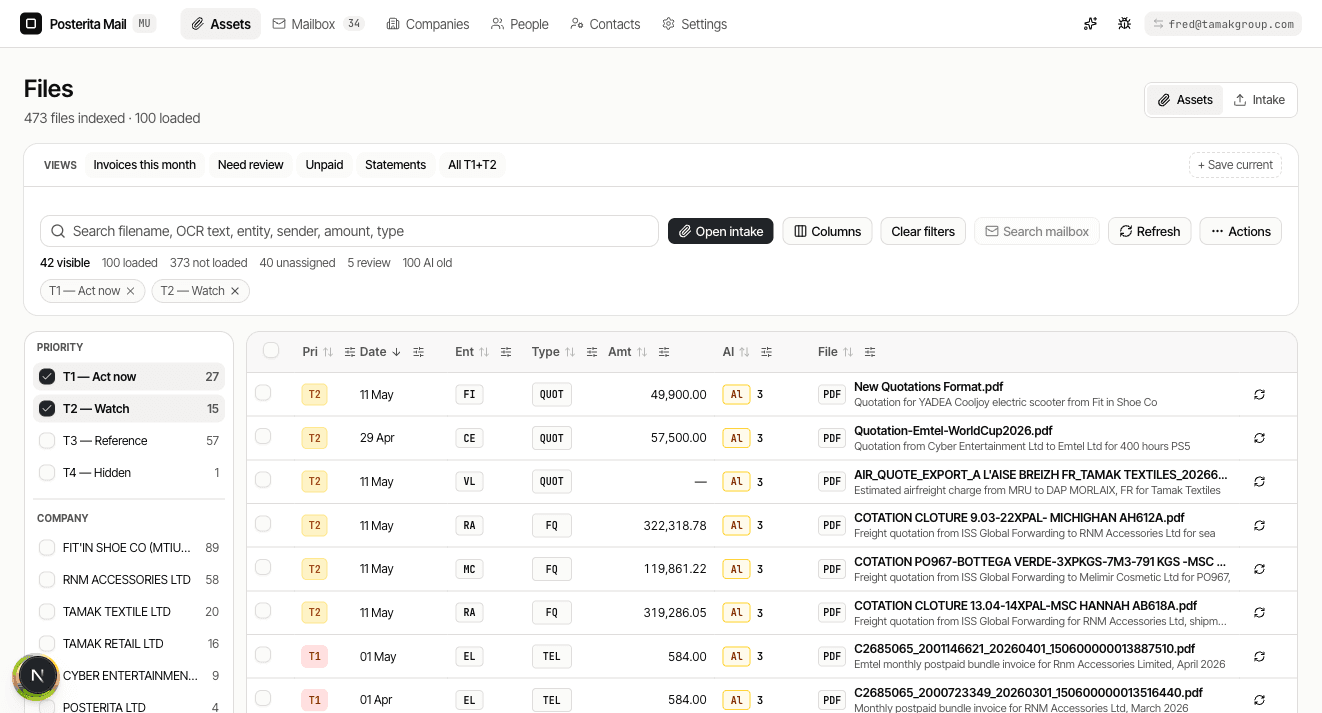Click PDF badge of New Quotations Format.pdf

[832, 394]
